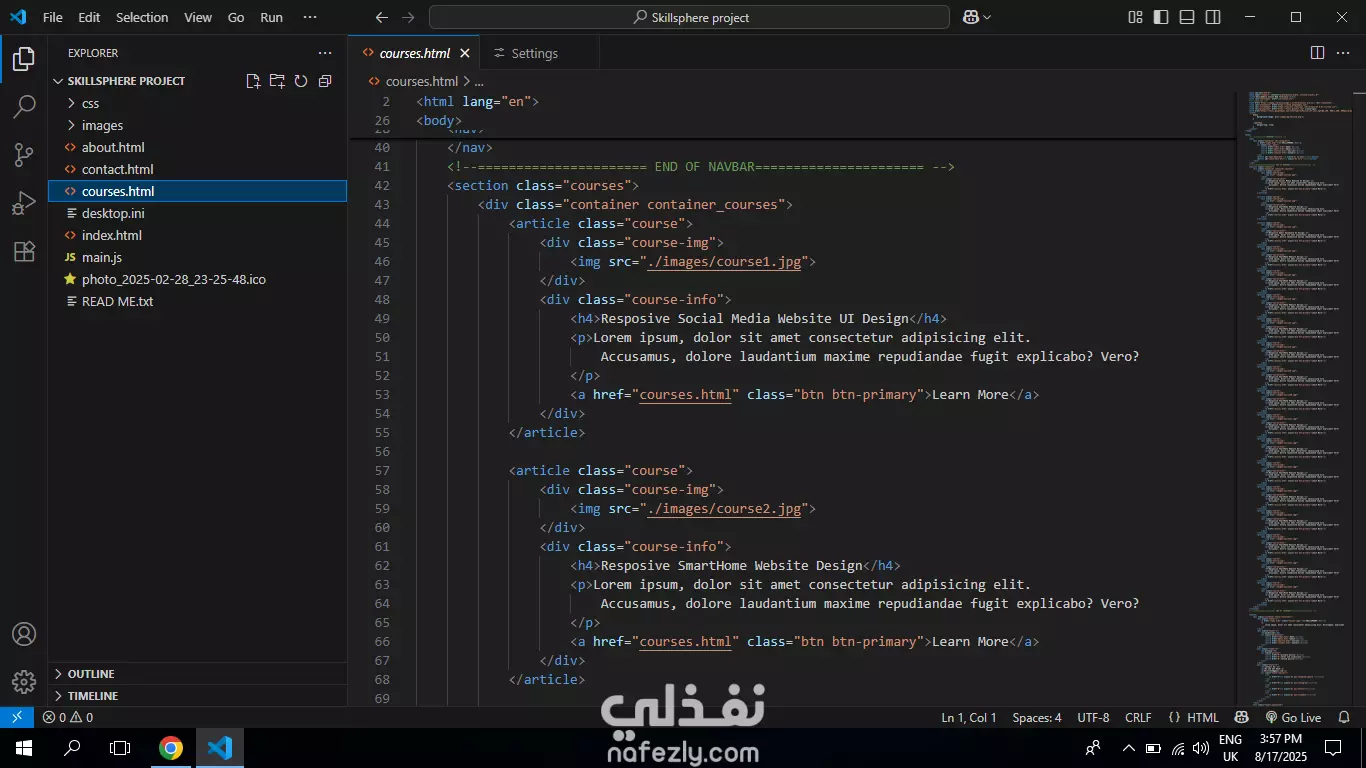Expand the images folder
This screenshot has height=768, width=1366.
197,125
